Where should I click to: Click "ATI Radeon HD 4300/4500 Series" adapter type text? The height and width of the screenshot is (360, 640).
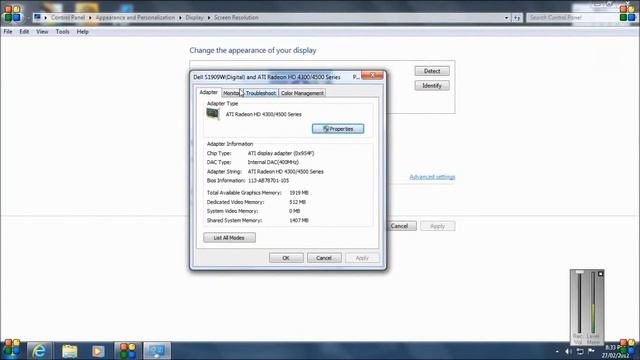click(264, 114)
